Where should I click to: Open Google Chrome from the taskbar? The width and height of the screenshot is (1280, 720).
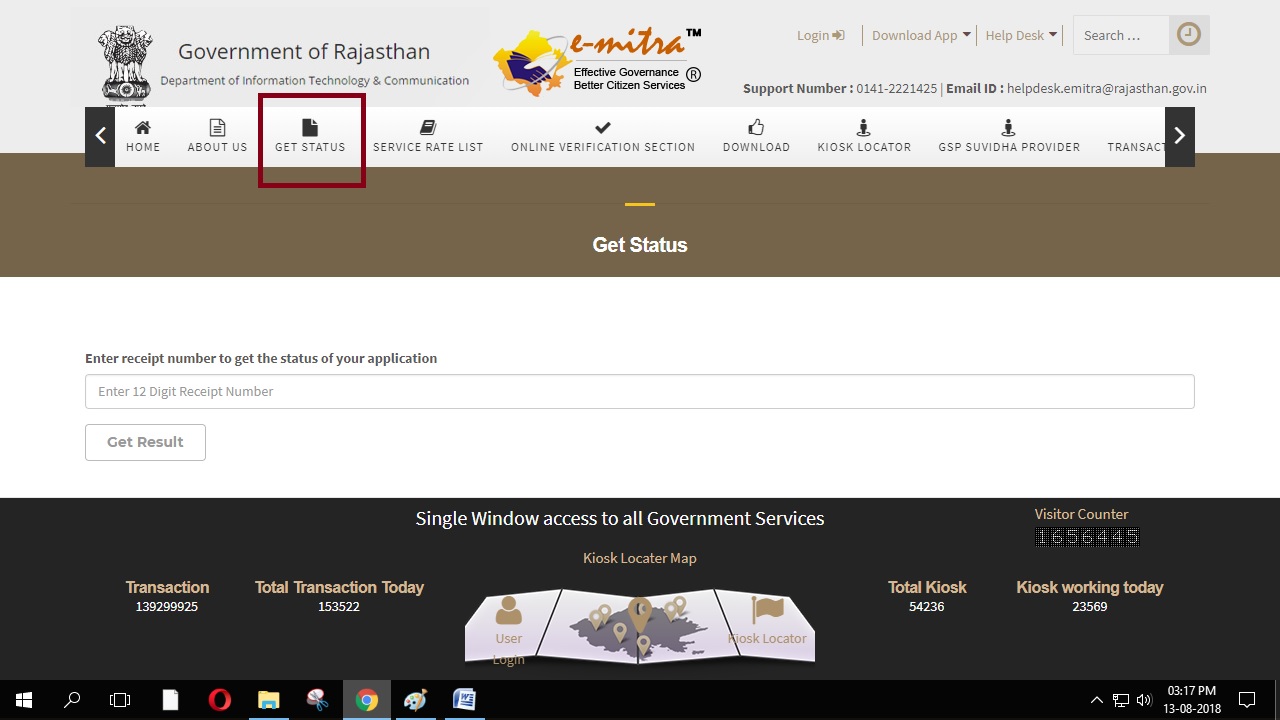pyautogui.click(x=366, y=699)
